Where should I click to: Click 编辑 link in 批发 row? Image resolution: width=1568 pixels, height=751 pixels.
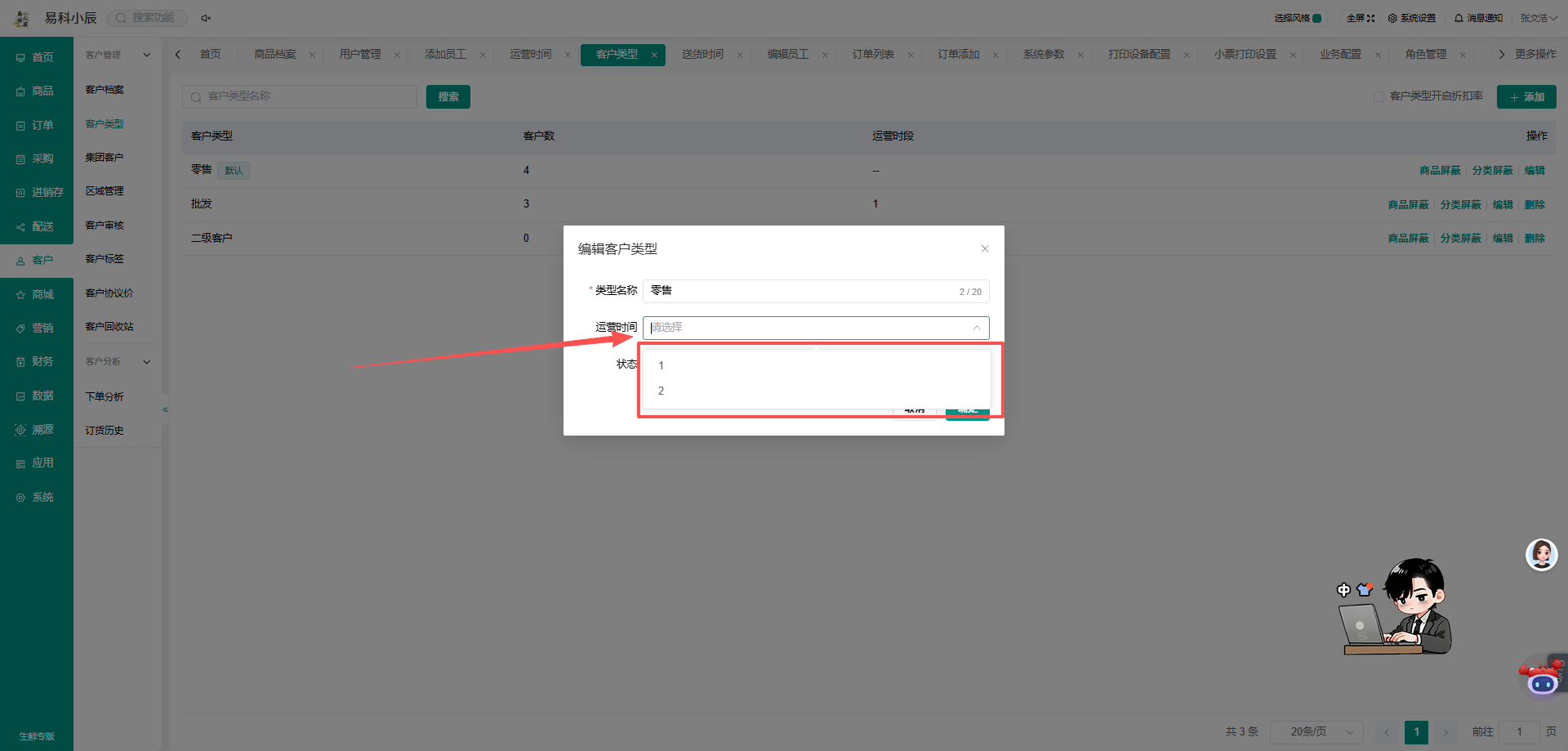1503,204
